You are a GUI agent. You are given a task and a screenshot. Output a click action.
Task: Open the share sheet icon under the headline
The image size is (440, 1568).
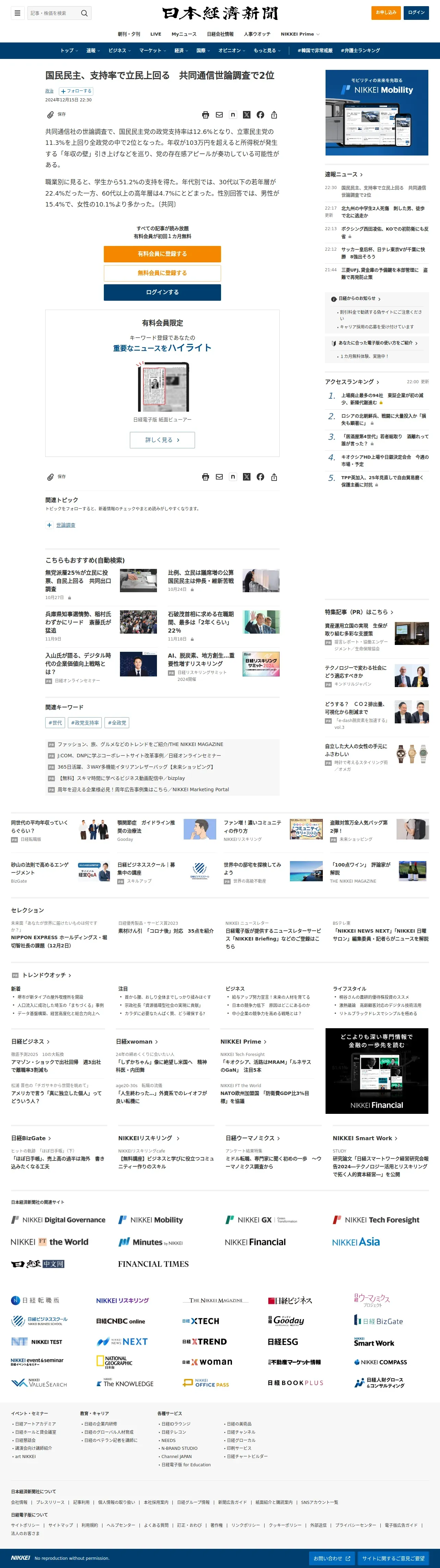coord(274,114)
